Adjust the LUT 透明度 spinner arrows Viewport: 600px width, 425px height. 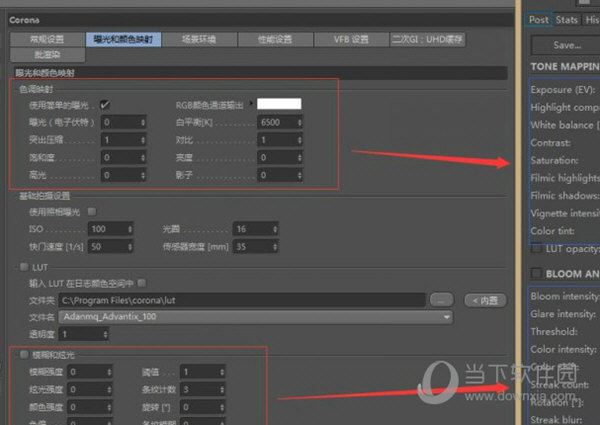point(105,334)
